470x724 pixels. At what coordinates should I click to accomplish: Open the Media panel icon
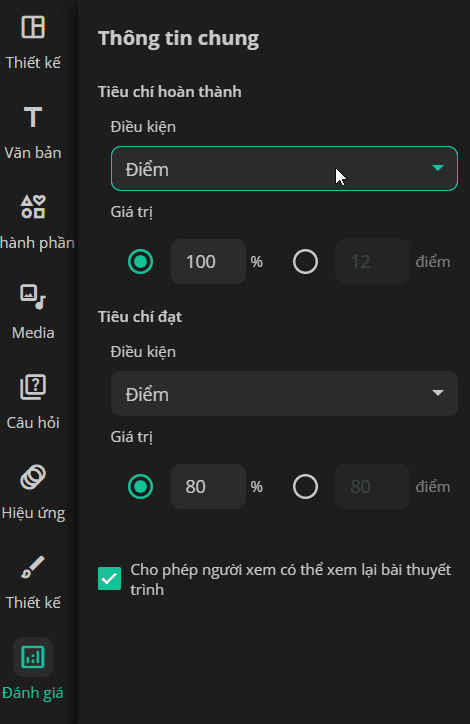33,296
